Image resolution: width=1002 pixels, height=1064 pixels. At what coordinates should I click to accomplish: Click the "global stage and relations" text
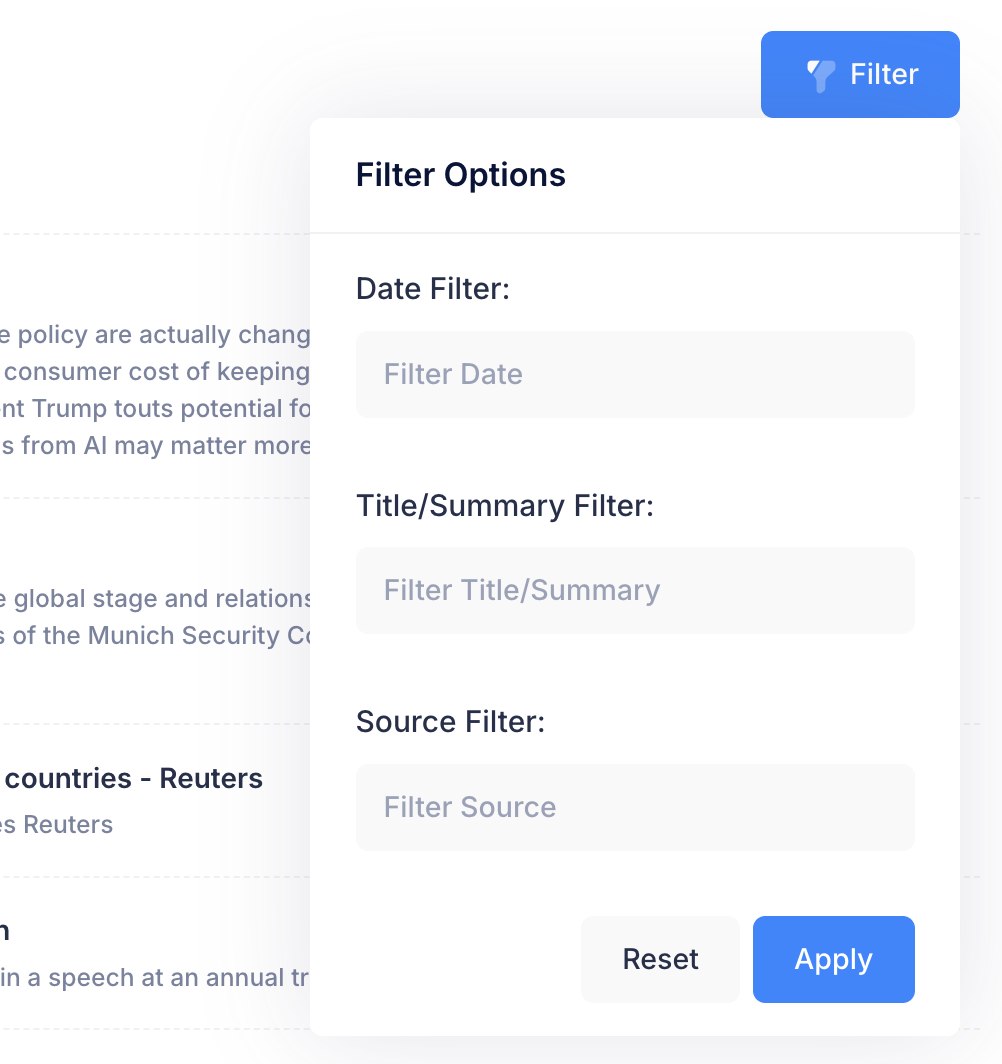point(155,599)
